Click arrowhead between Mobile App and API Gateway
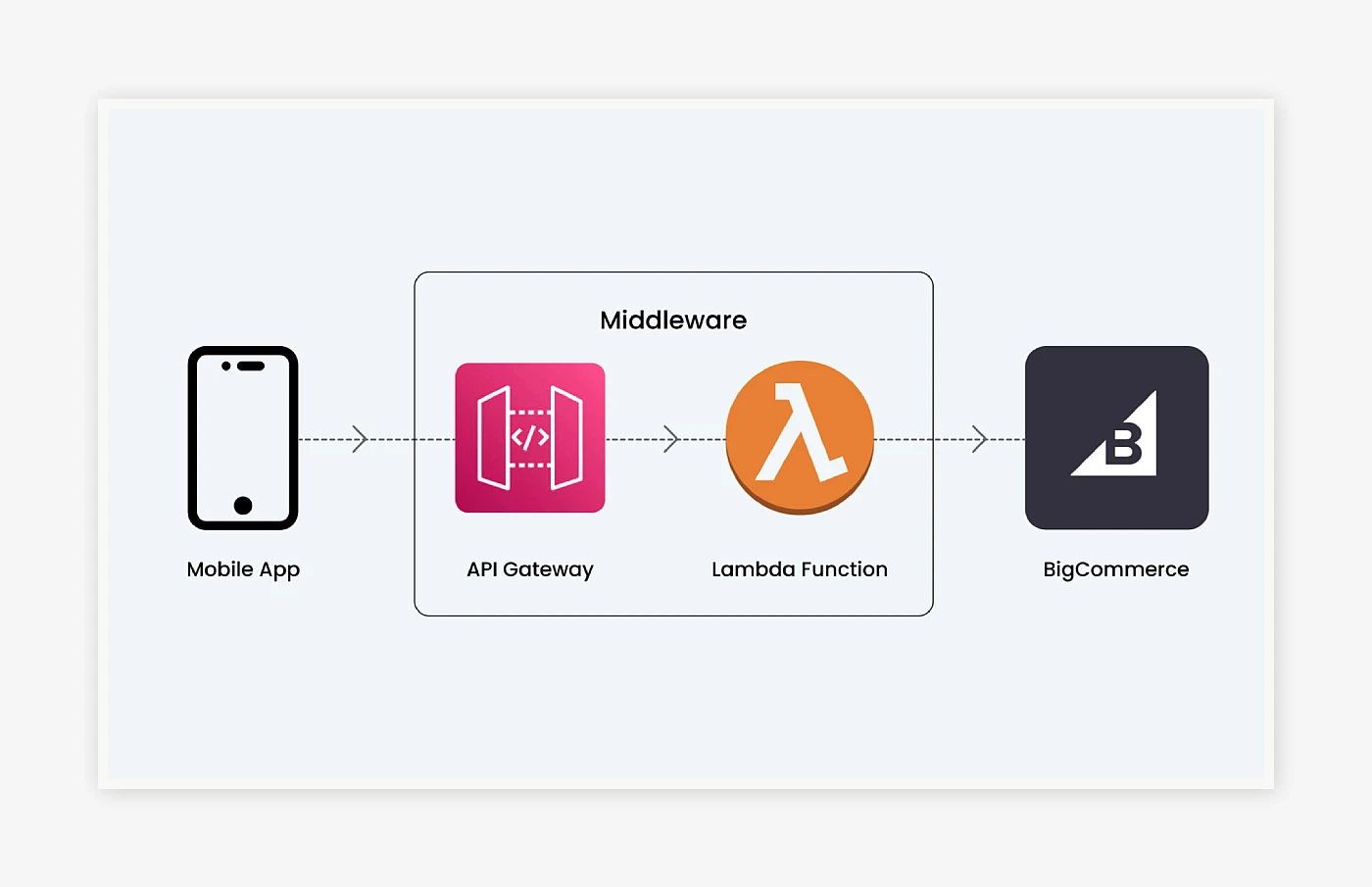Screen dimensions: 1372x887 (x=360, y=439)
